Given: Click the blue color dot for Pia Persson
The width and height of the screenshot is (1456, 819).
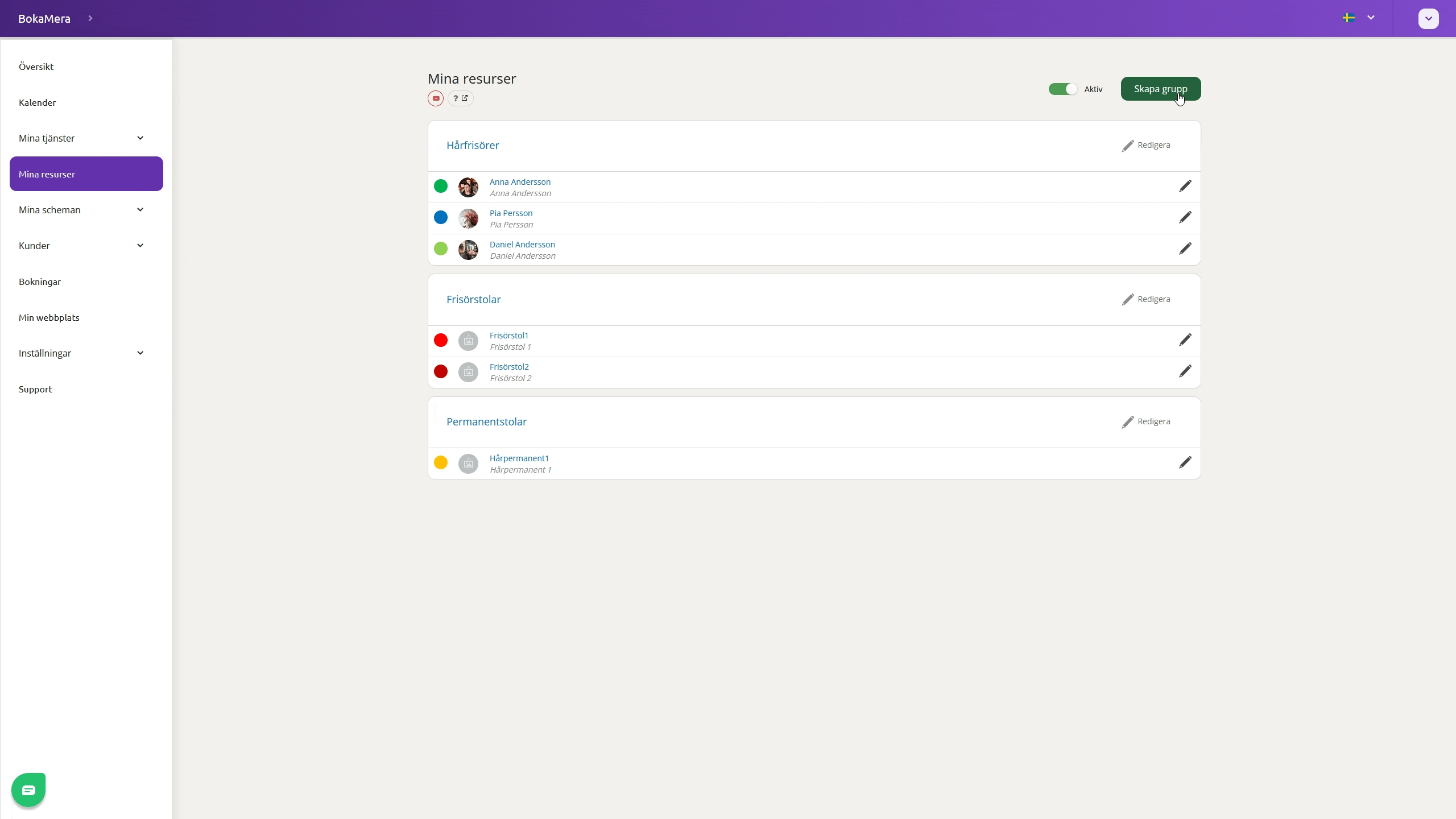Looking at the screenshot, I should (x=441, y=217).
